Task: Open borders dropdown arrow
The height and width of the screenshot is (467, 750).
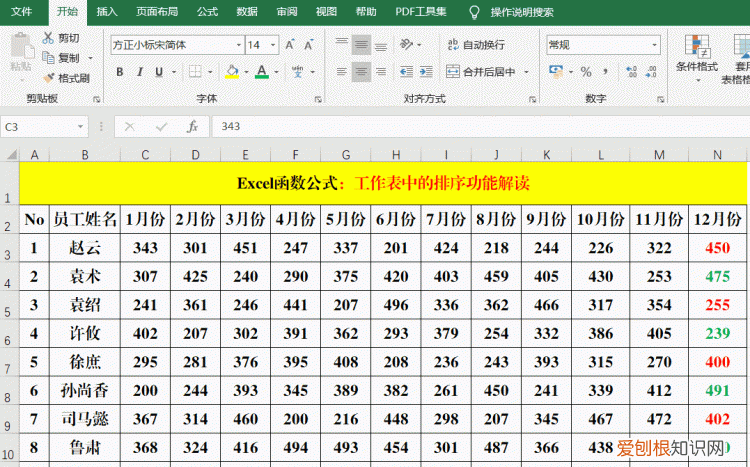Action: pos(210,72)
